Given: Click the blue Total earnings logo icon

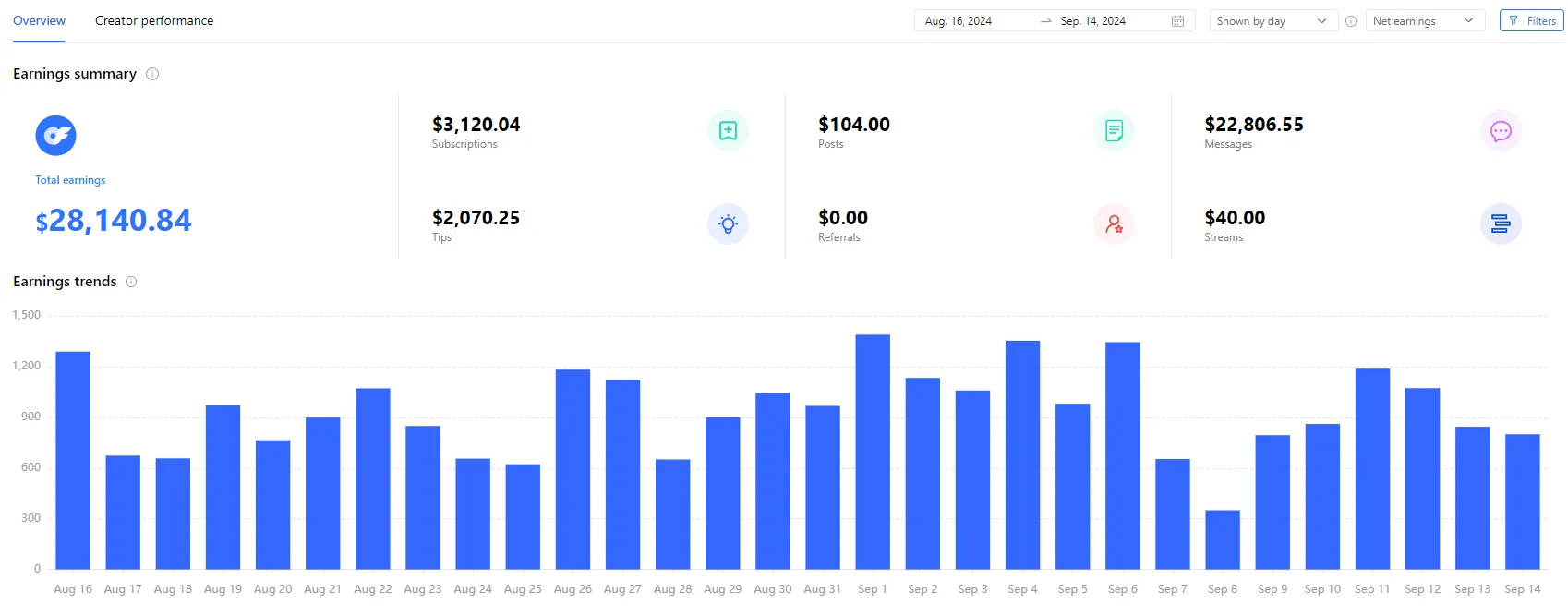Looking at the screenshot, I should tap(55, 136).
